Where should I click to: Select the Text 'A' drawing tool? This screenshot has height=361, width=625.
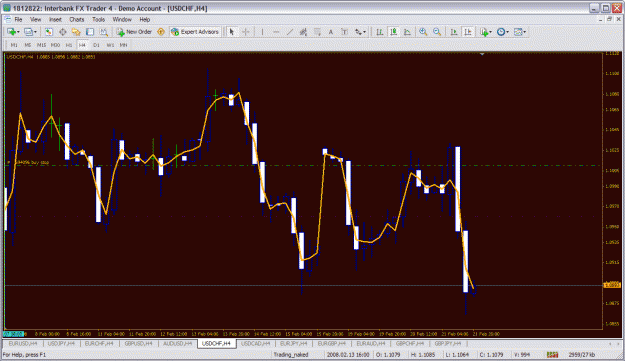click(331, 32)
